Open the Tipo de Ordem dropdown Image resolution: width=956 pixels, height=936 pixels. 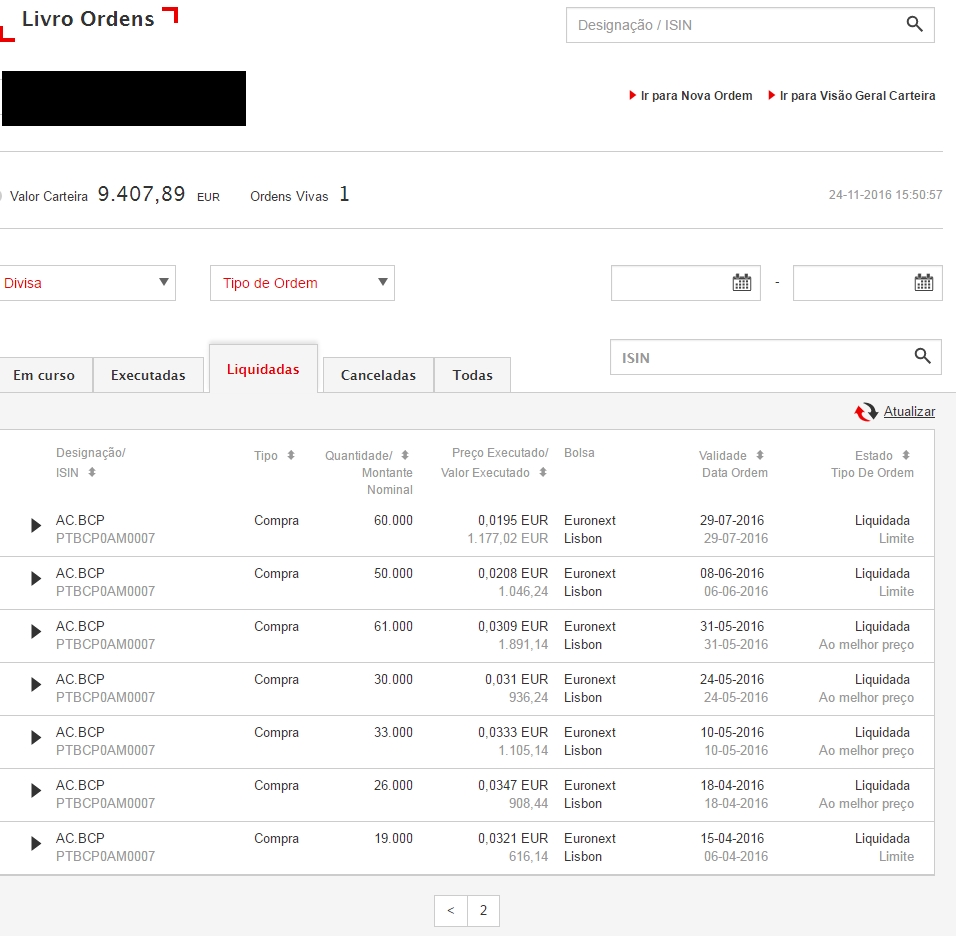(302, 283)
